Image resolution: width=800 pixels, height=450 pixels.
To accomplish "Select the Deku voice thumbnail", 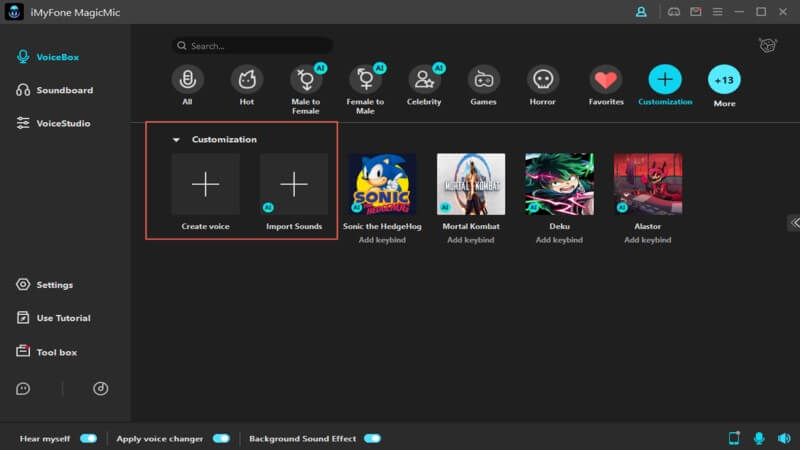I will [559, 184].
